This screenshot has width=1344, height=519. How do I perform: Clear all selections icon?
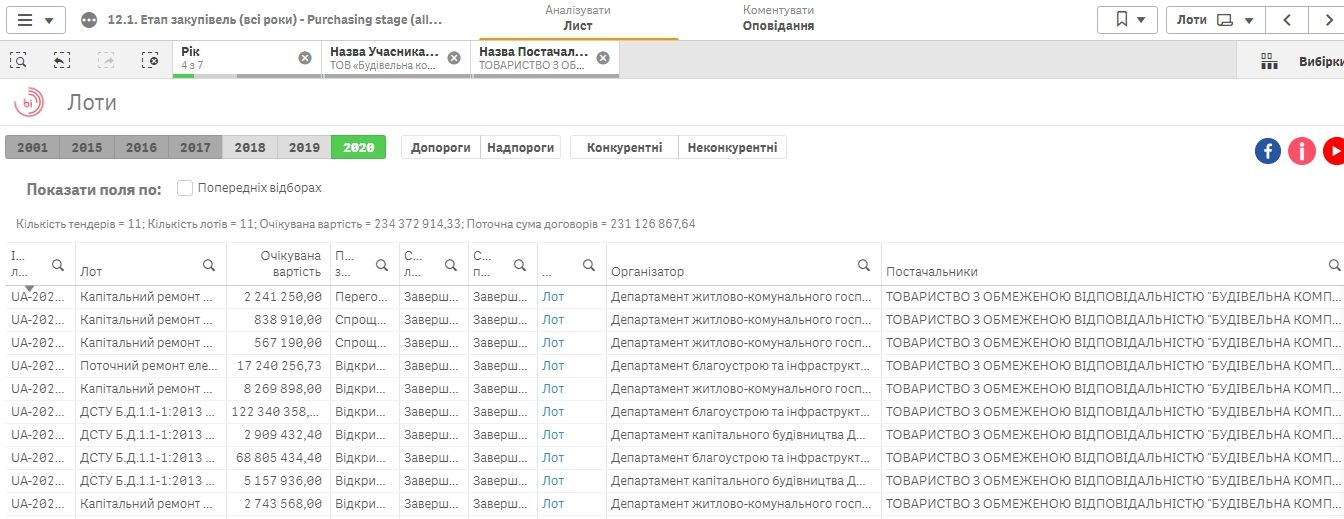pyautogui.click(x=150, y=60)
